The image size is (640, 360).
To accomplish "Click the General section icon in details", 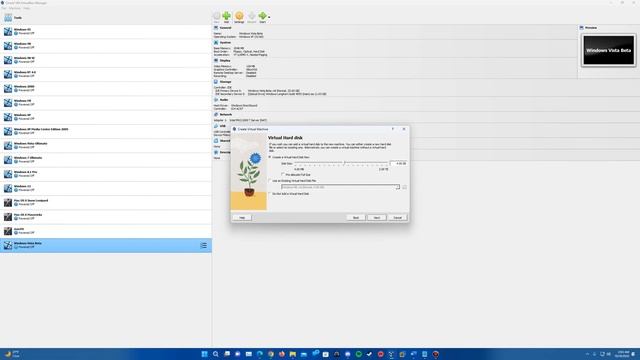I will 216,28.
